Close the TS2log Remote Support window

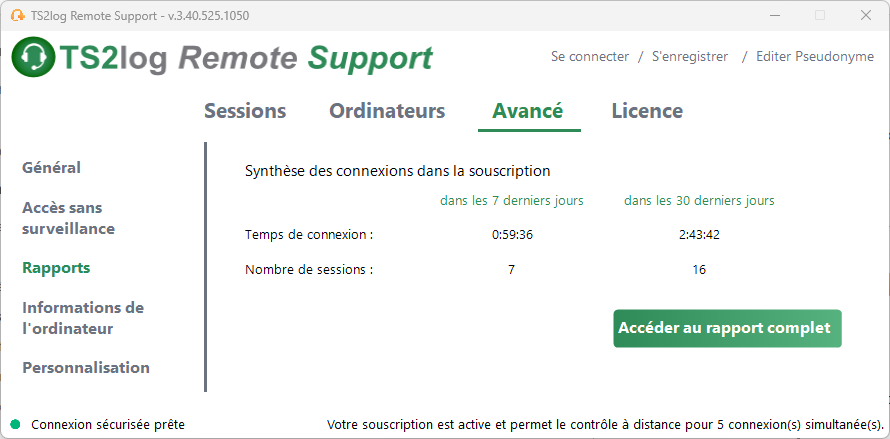tap(866, 16)
